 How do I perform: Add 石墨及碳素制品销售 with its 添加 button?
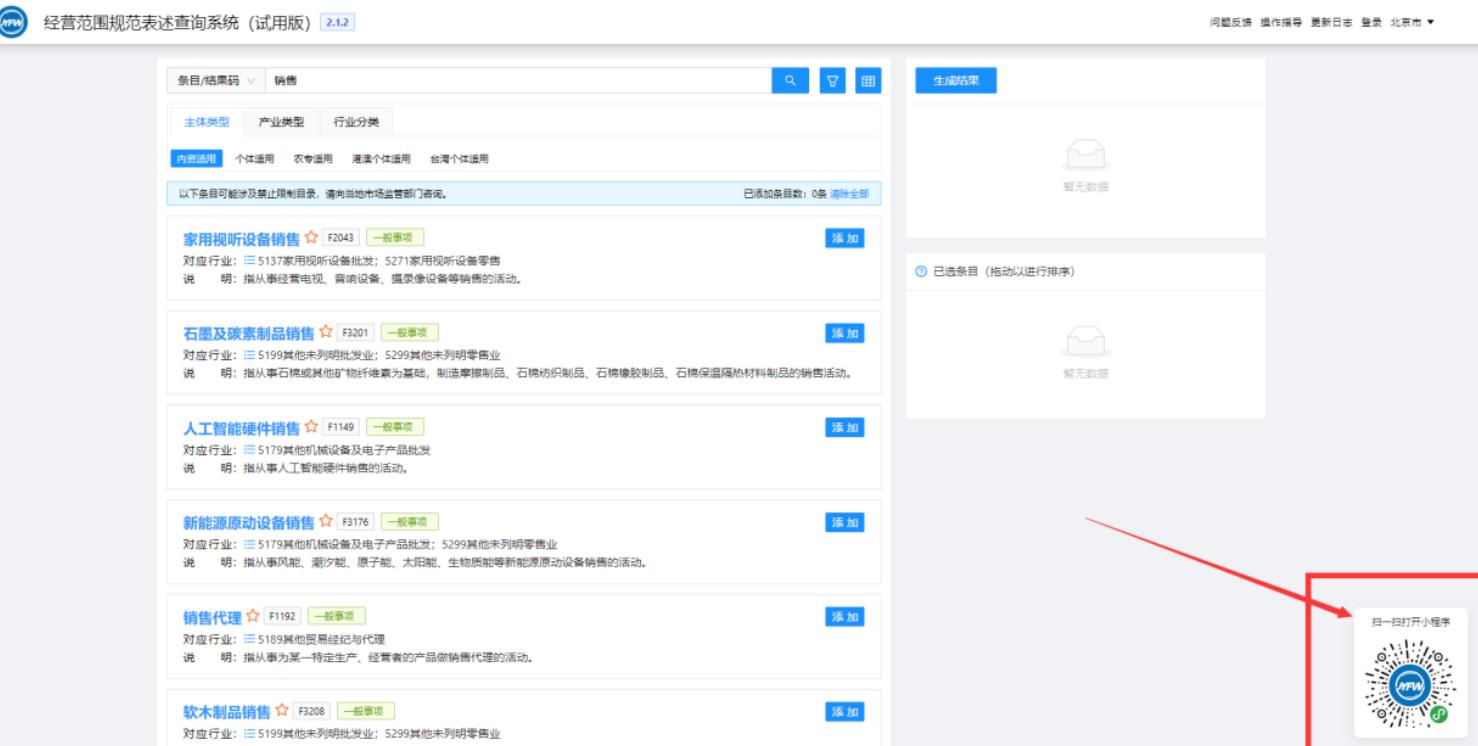[x=844, y=333]
